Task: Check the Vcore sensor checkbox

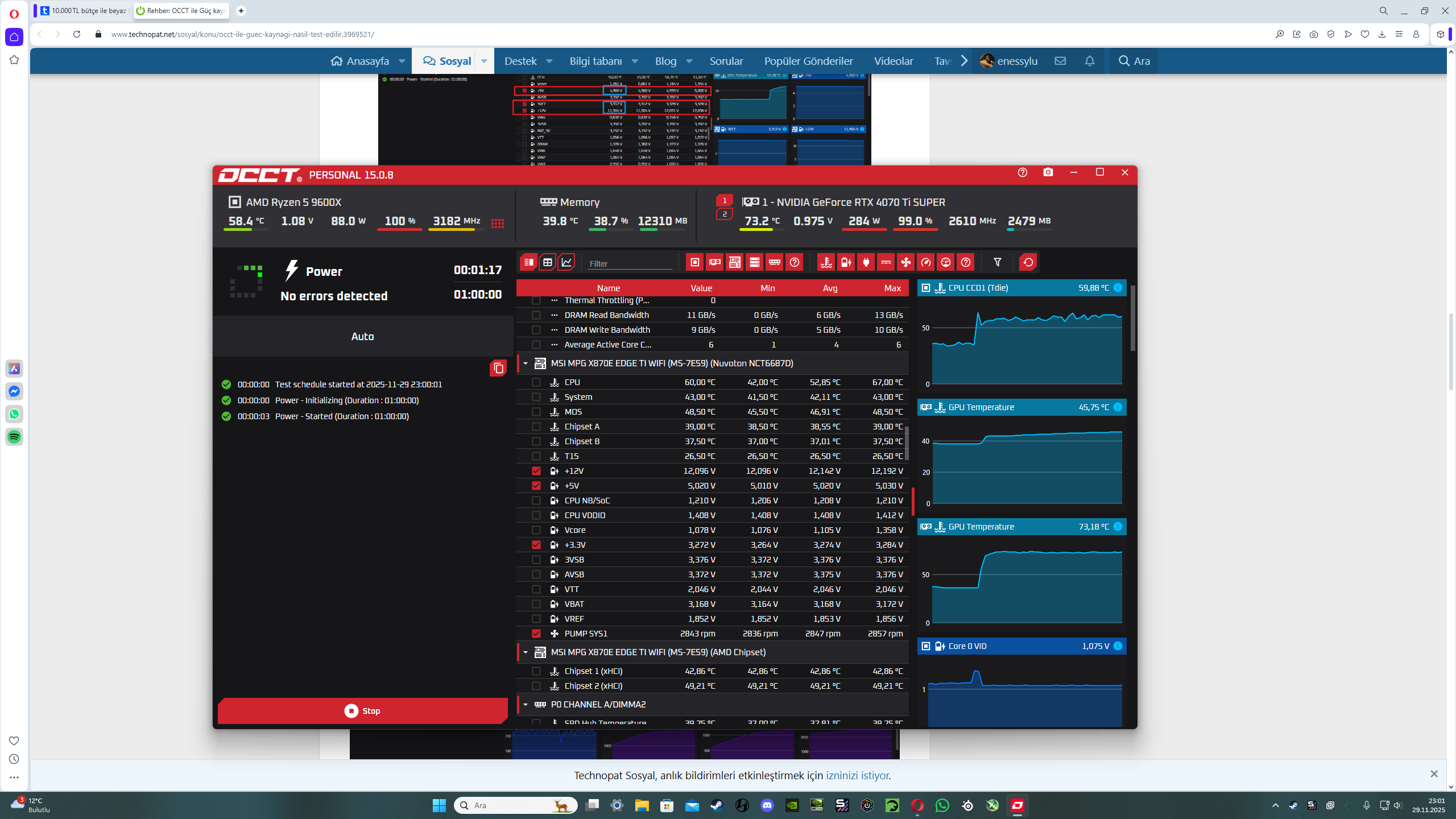Action: pos(536,530)
